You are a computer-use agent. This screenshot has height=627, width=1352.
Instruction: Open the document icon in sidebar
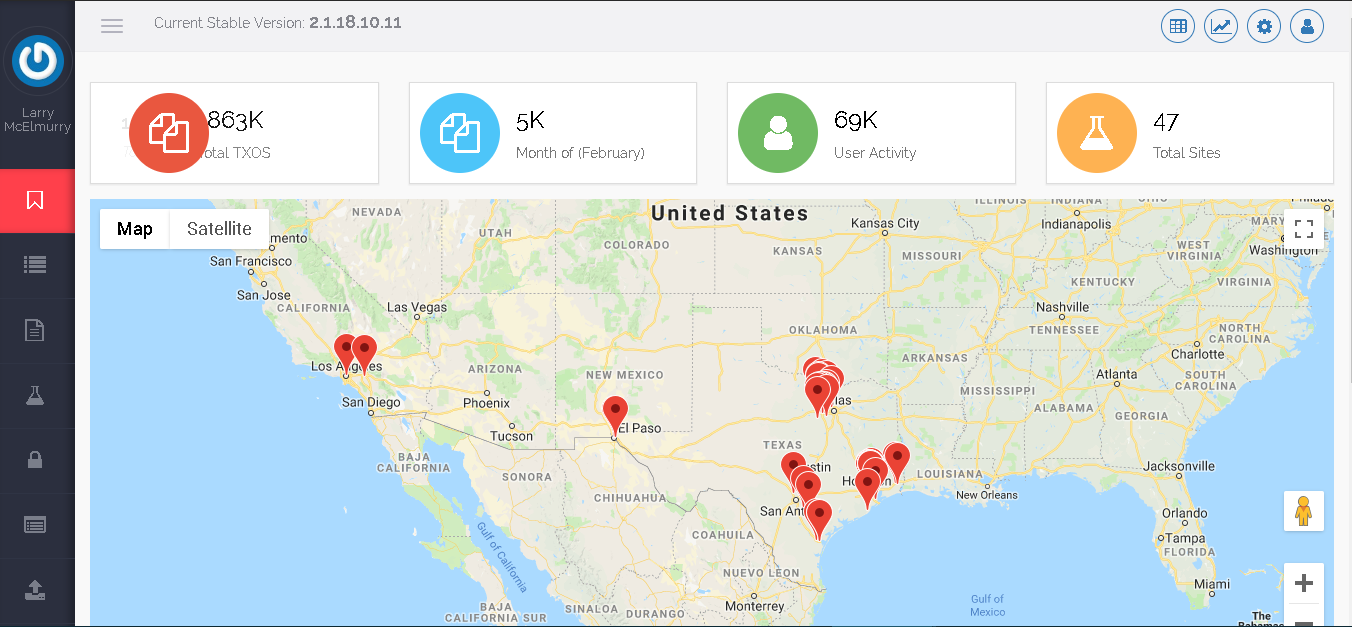36,330
